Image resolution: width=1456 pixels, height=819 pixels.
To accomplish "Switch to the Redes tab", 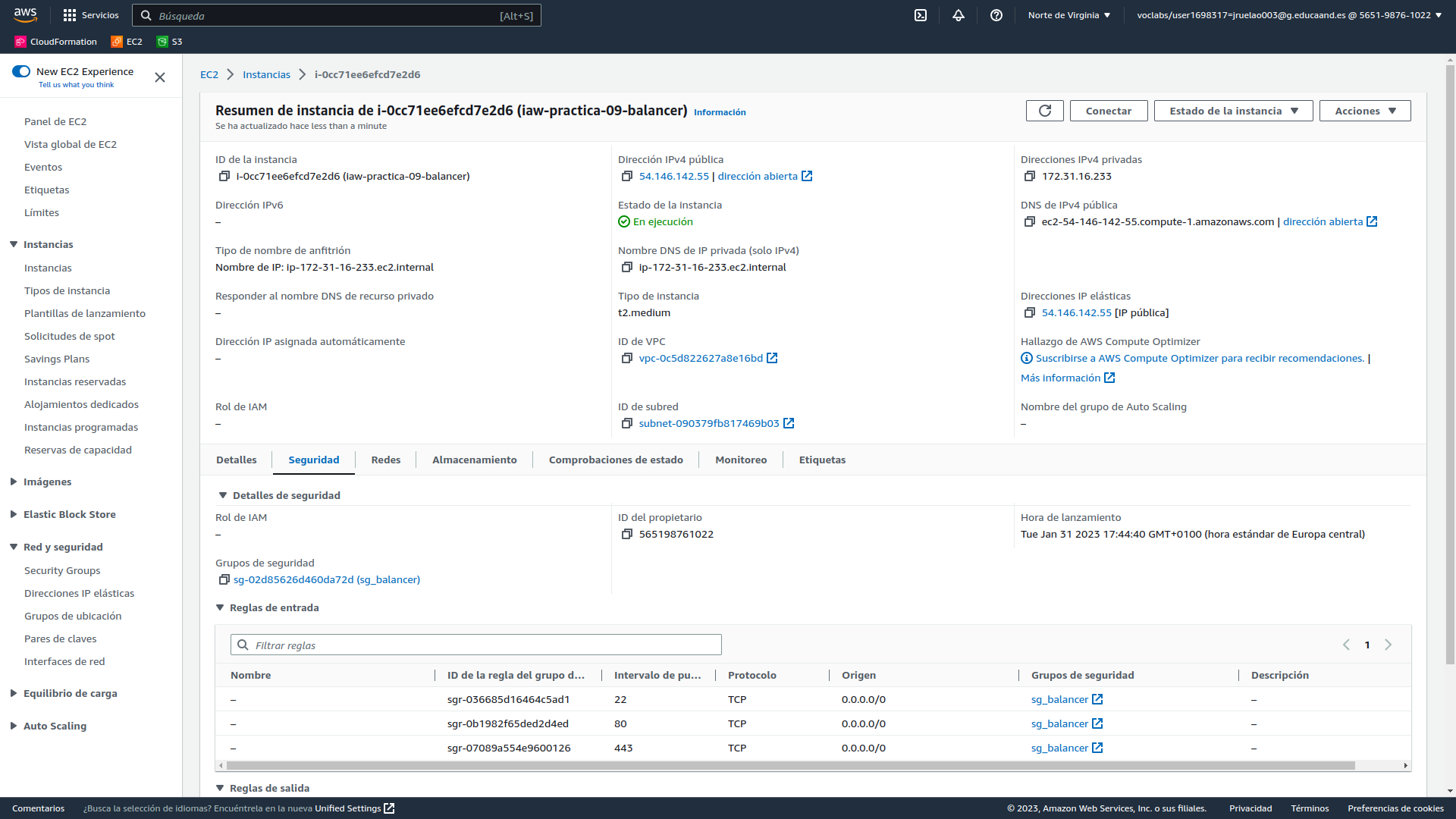I will tap(385, 460).
